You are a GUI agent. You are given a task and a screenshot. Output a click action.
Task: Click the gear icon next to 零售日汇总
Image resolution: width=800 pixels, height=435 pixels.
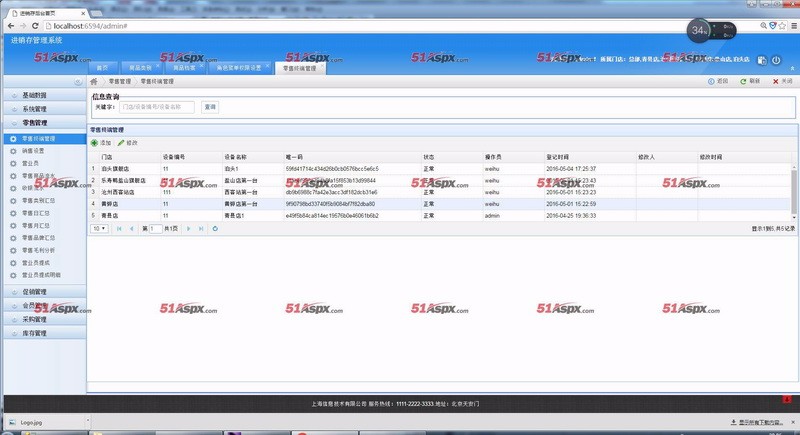(x=13, y=213)
